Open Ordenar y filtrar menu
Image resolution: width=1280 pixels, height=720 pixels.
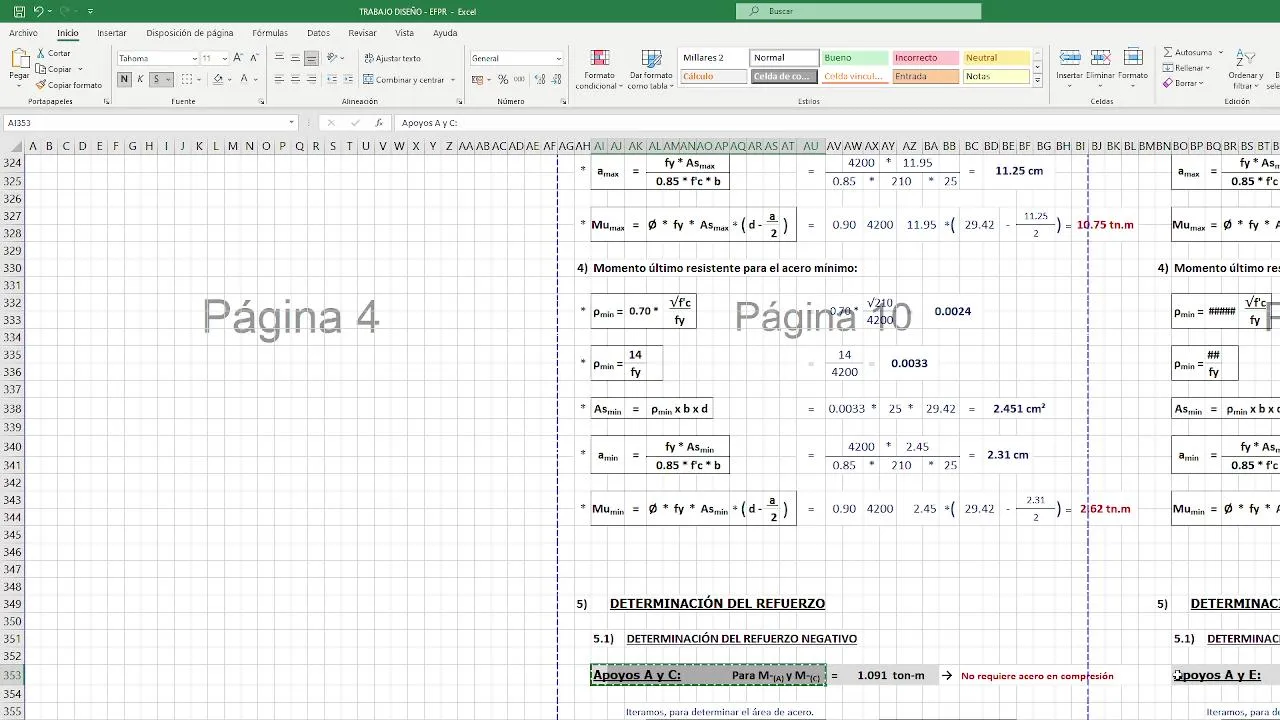[x=1246, y=69]
